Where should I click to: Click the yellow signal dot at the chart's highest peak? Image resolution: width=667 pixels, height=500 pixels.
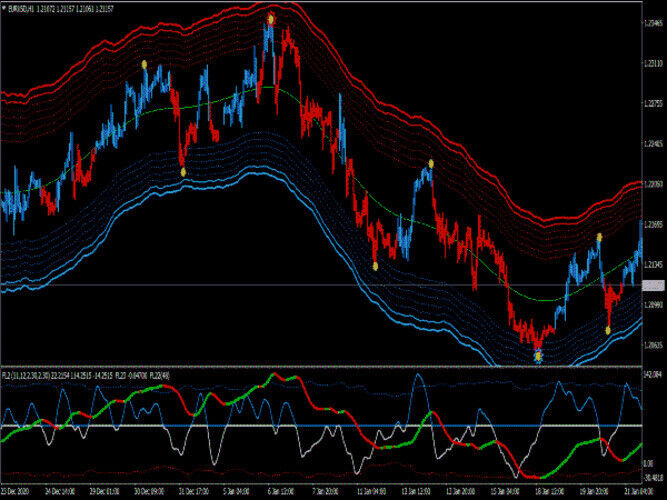pos(271,17)
